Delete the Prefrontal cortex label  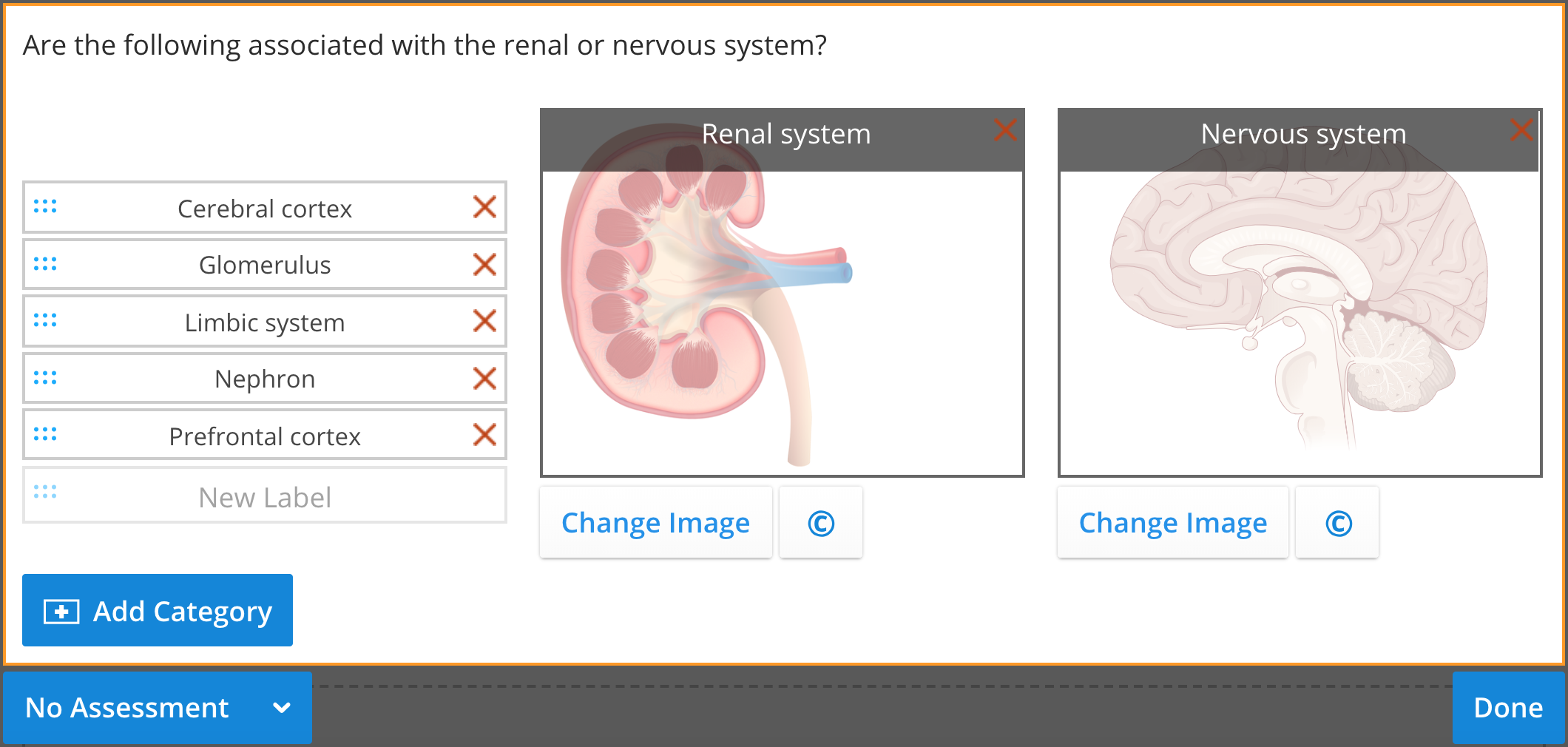[484, 435]
